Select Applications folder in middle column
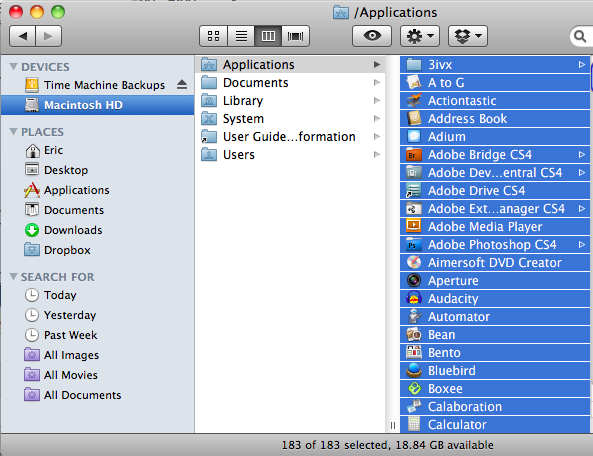 pos(290,65)
